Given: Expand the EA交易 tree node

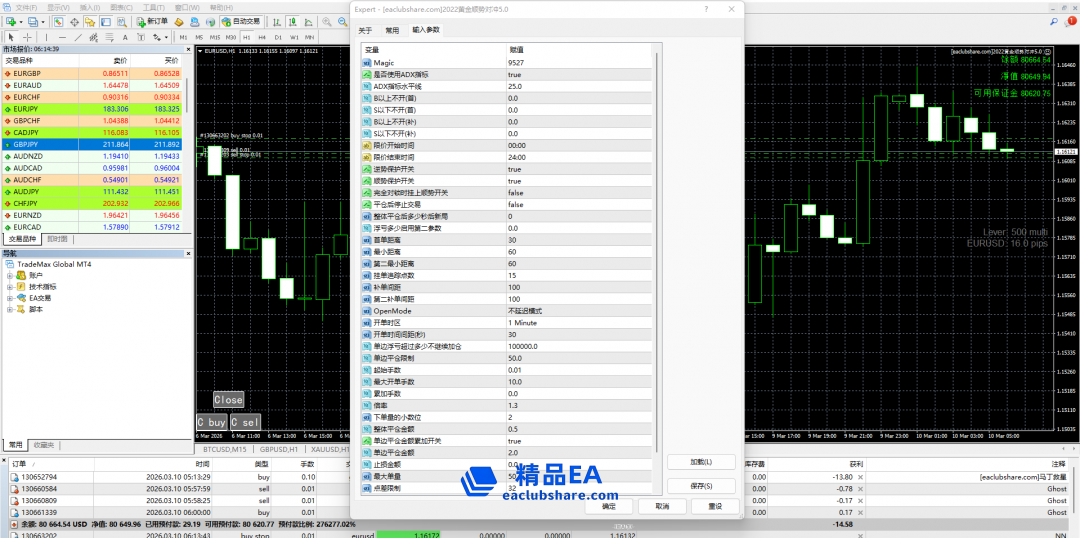Looking at the screenshot, I should 10,298.
